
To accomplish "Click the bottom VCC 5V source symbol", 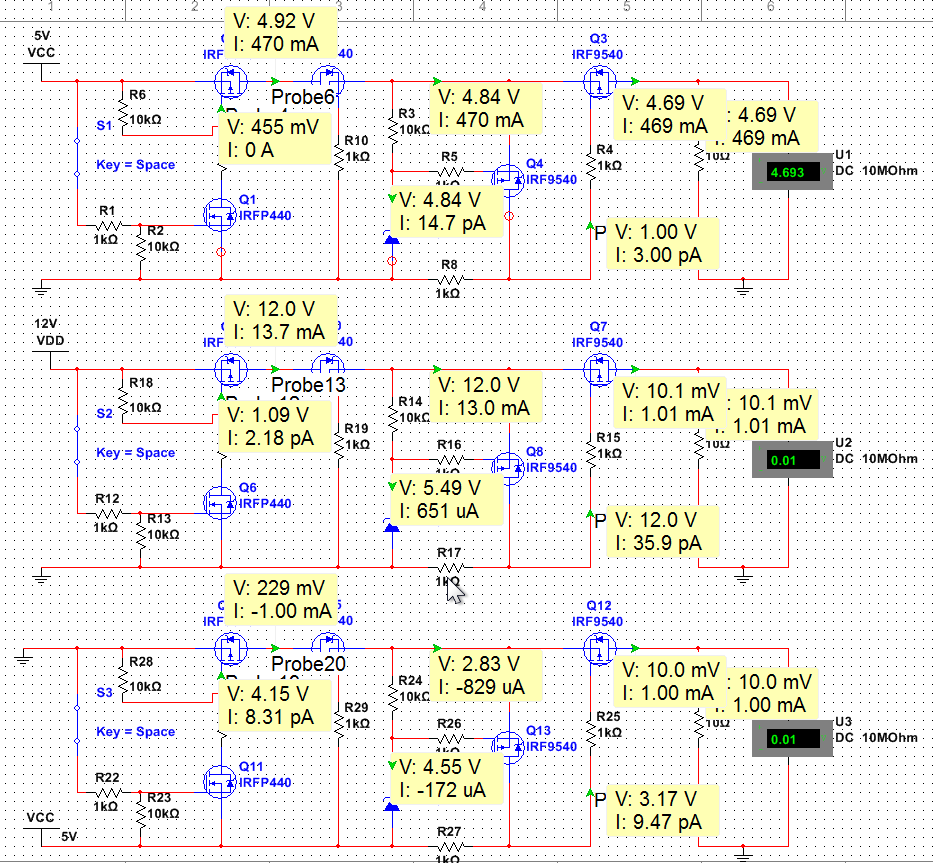I will [42, 827].
